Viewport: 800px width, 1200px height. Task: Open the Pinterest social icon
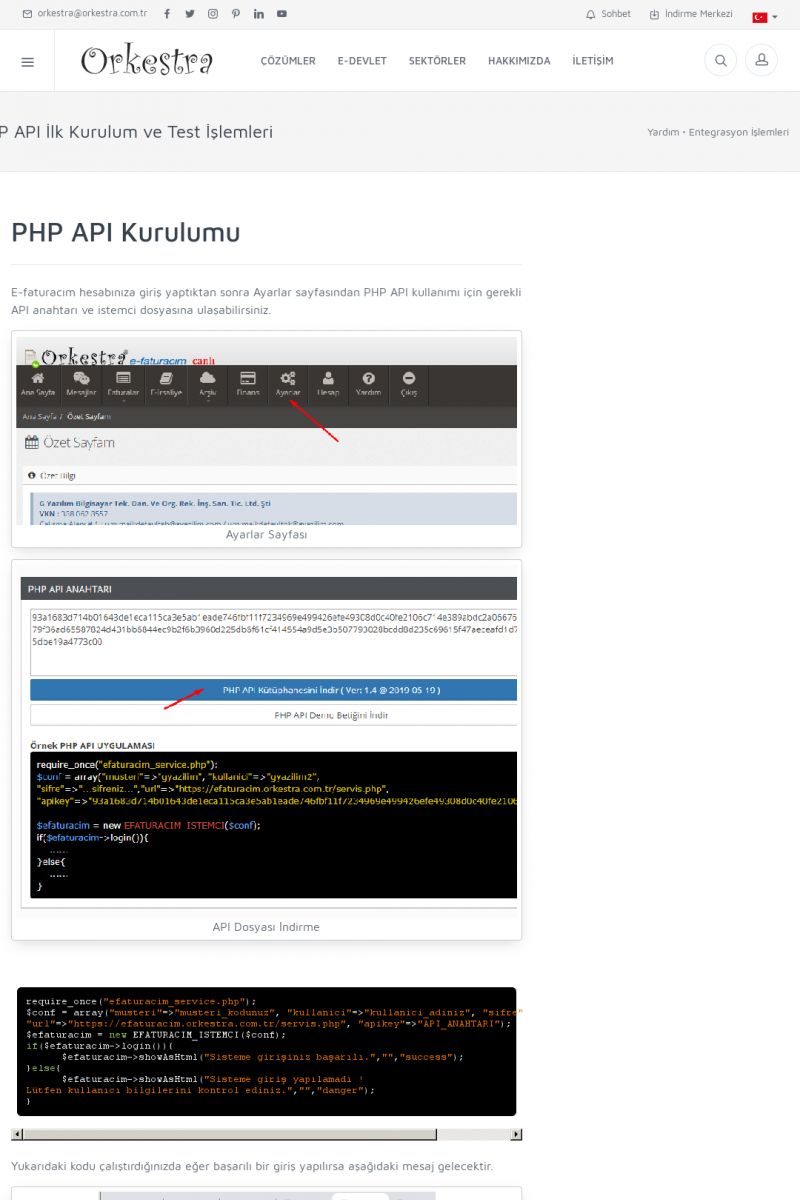pos(236,14)
